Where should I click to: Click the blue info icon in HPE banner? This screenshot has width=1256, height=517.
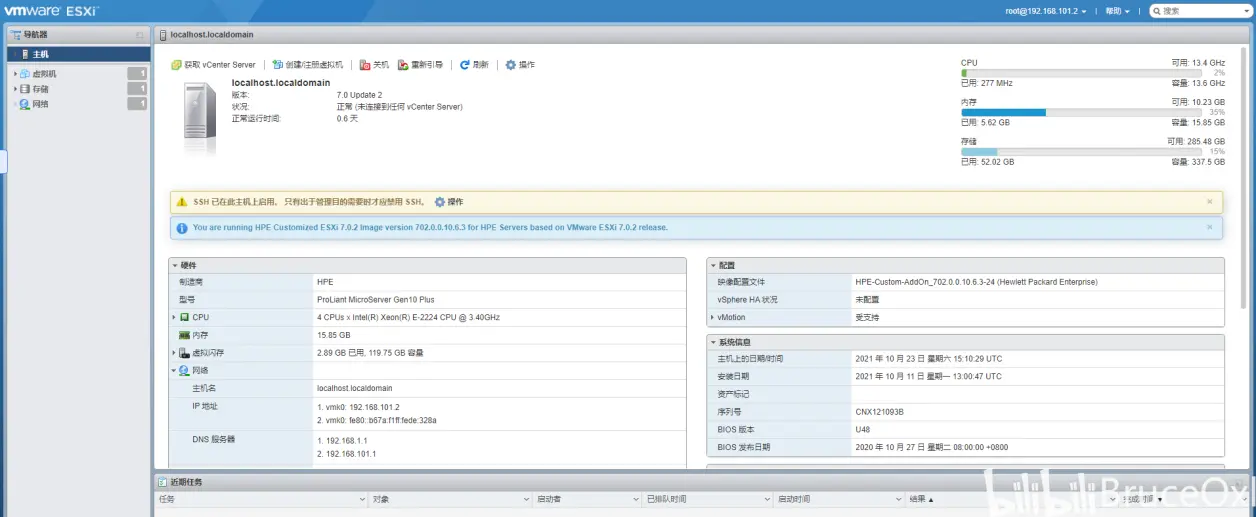181,228
